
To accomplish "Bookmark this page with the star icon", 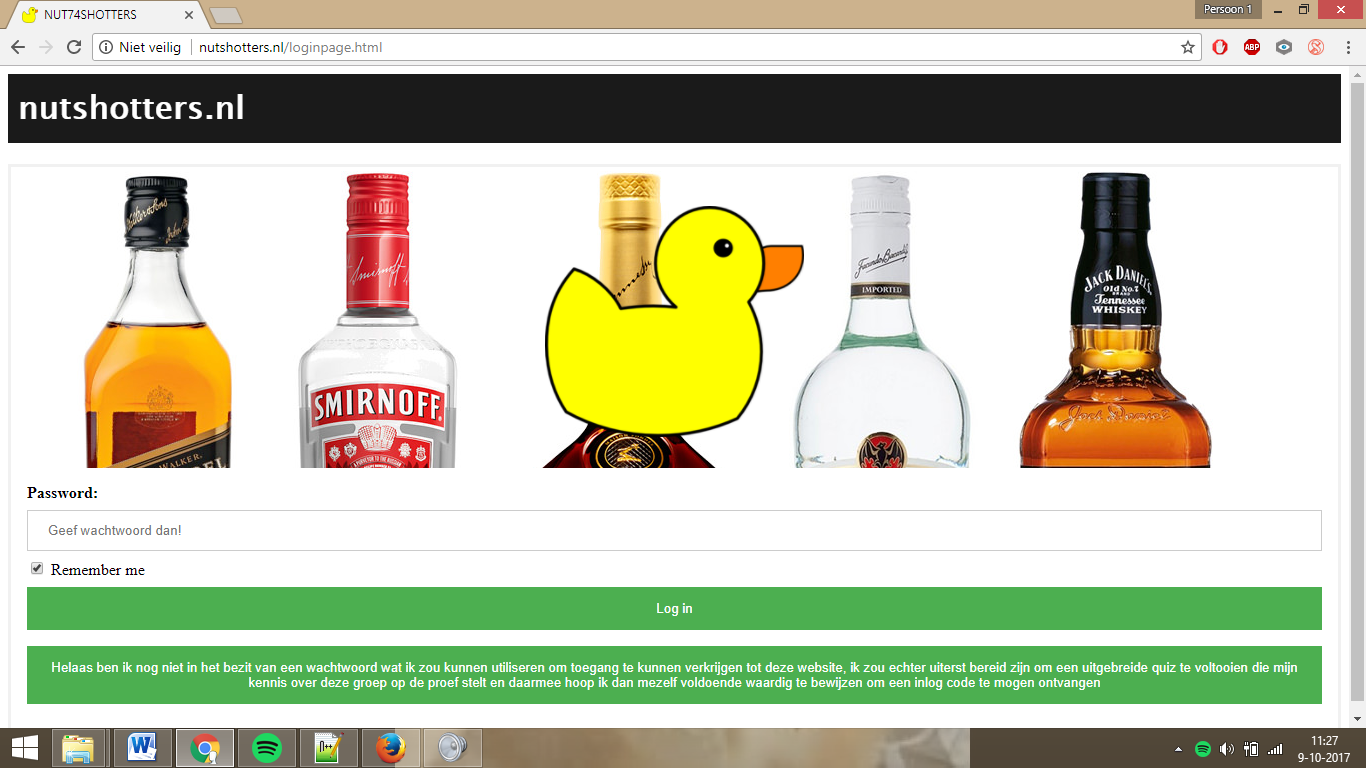I will pyautogui.click(x=1187, y=47).
